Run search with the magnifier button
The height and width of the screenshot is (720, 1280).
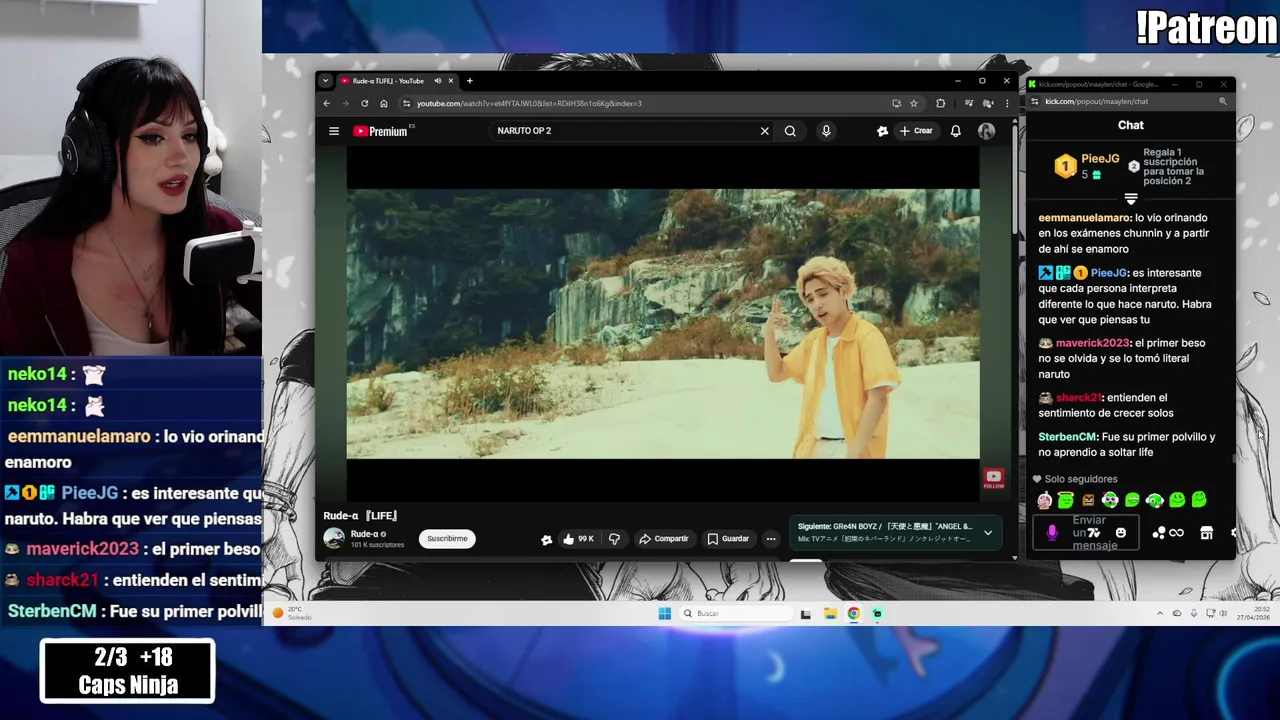(x=790, y=131)
